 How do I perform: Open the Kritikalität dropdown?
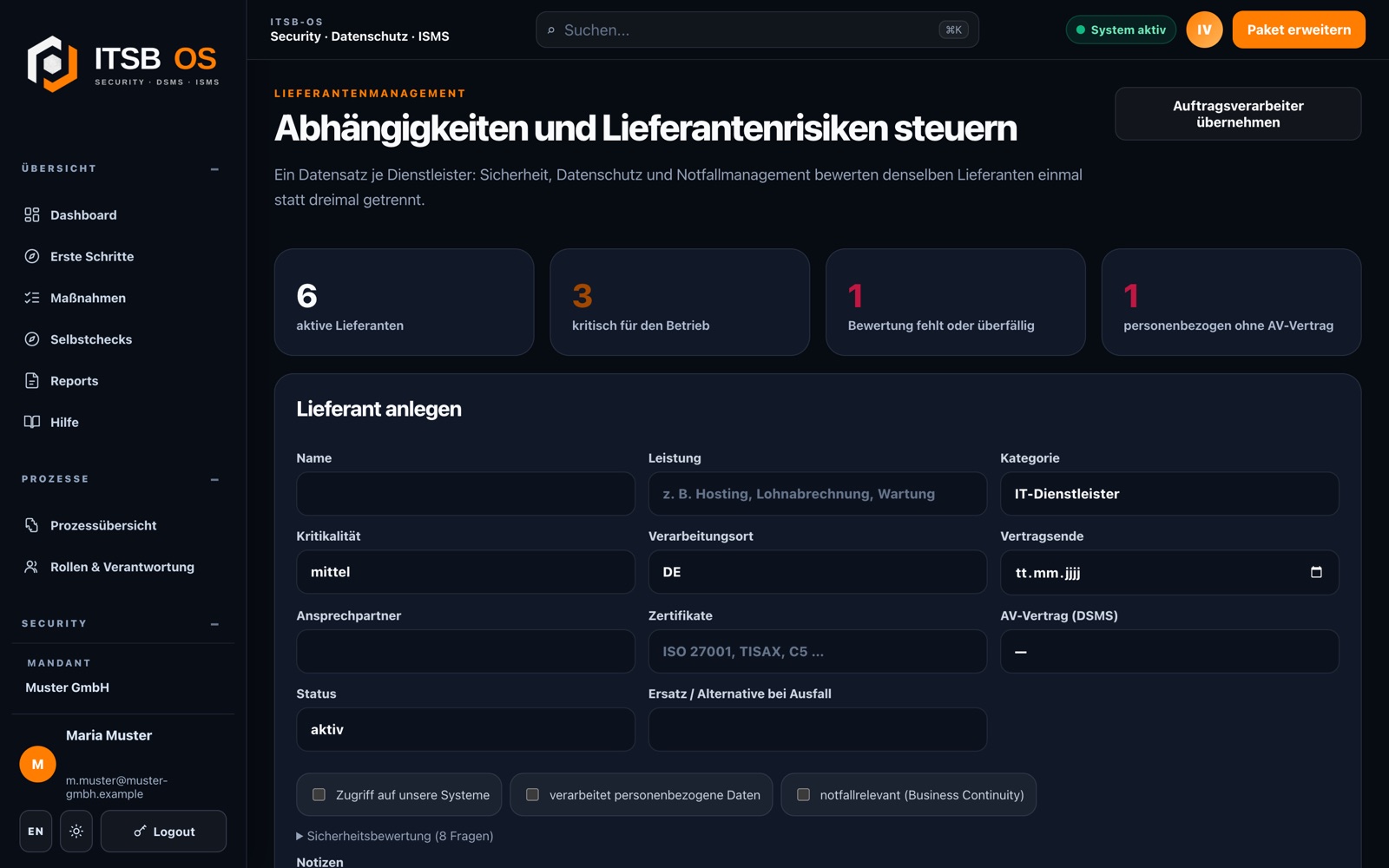tap(465, 572)
